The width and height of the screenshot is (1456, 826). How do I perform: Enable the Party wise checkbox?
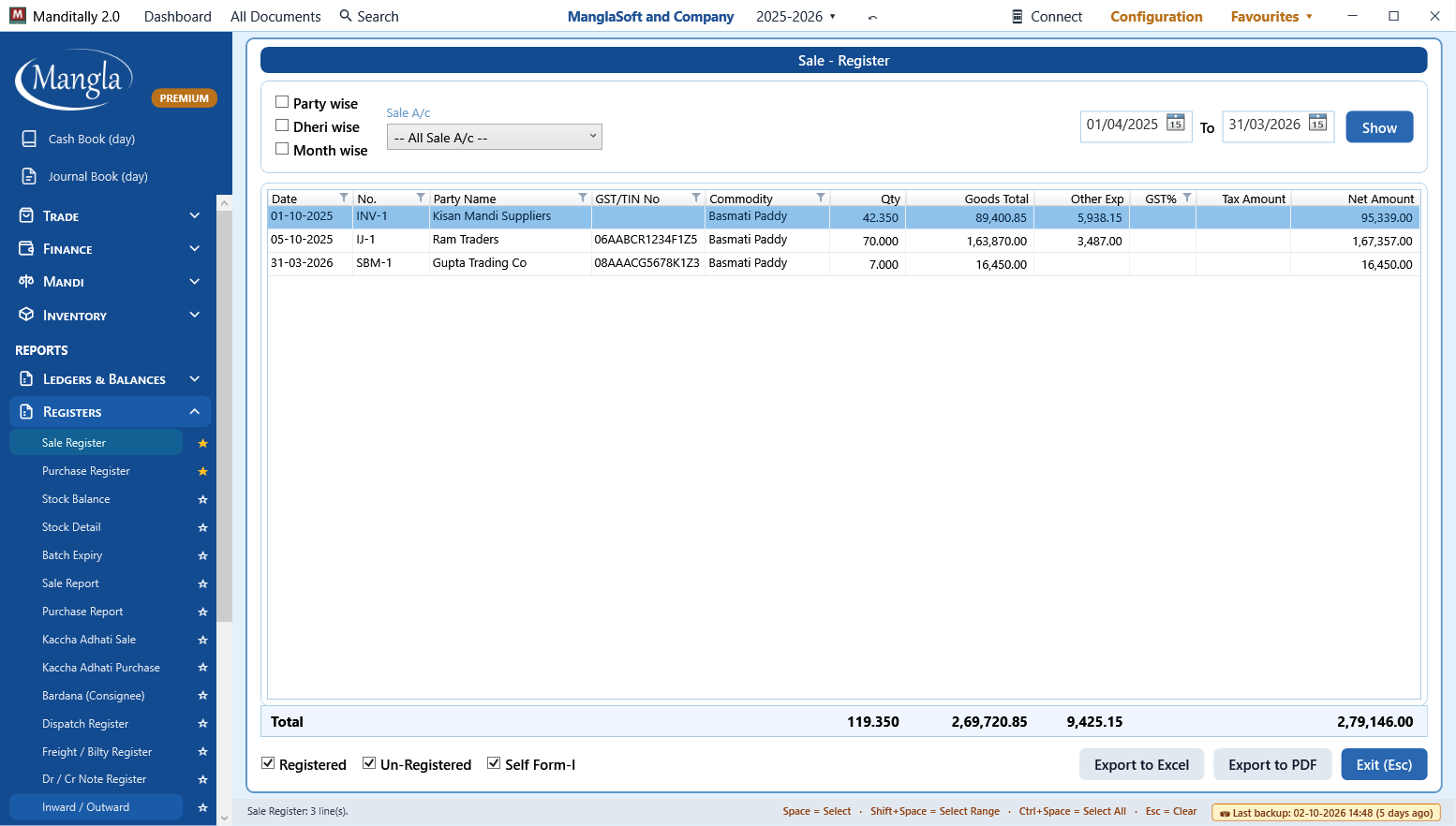coord(282,102)
